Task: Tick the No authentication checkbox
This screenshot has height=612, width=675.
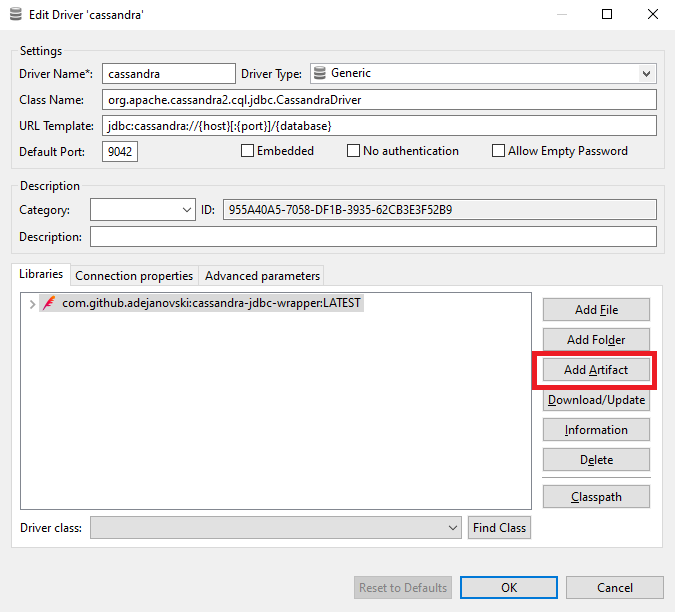Action: coord(353,151)
